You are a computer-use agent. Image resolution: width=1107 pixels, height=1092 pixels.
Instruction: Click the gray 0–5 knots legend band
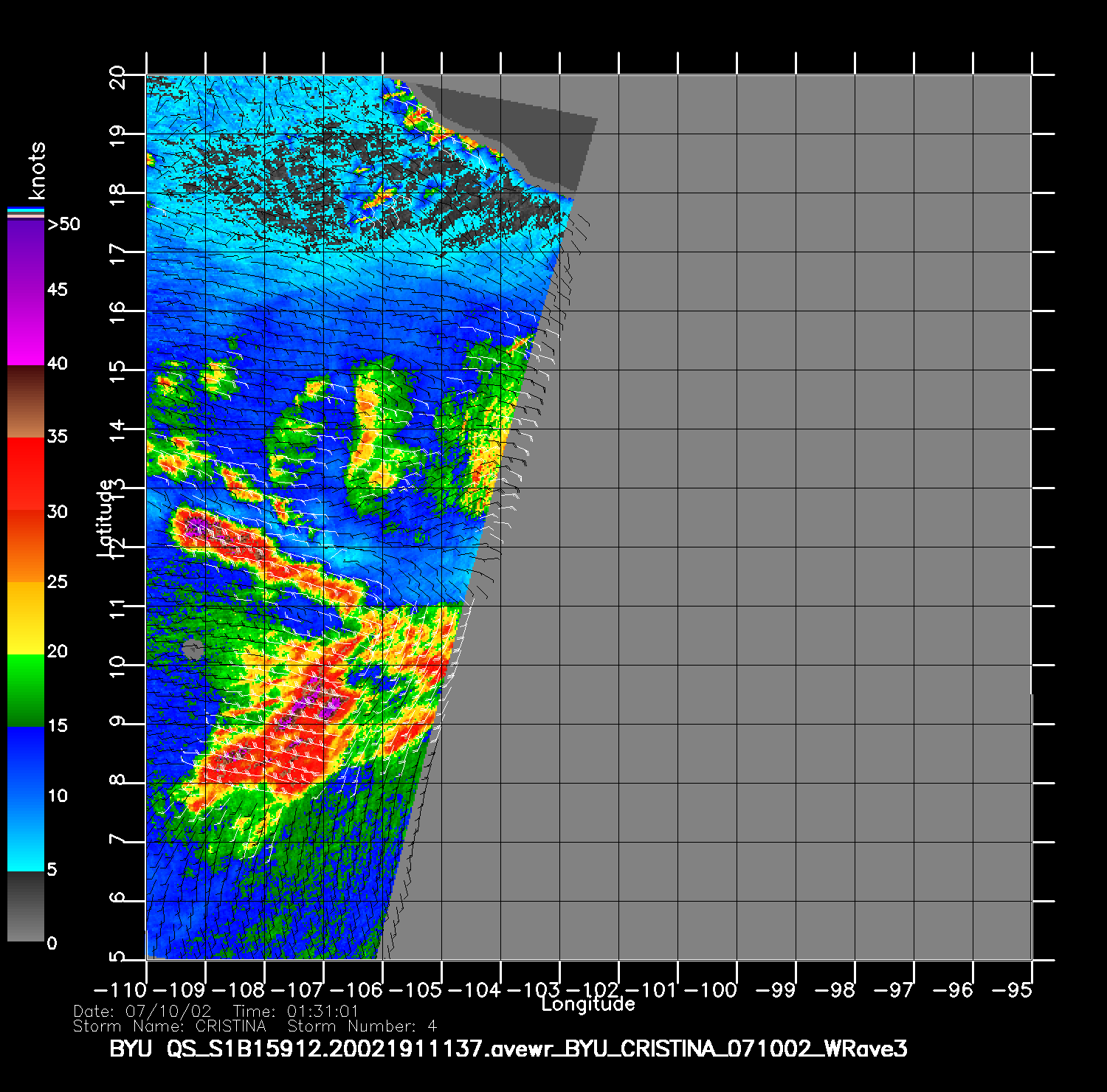coord(26,906)
